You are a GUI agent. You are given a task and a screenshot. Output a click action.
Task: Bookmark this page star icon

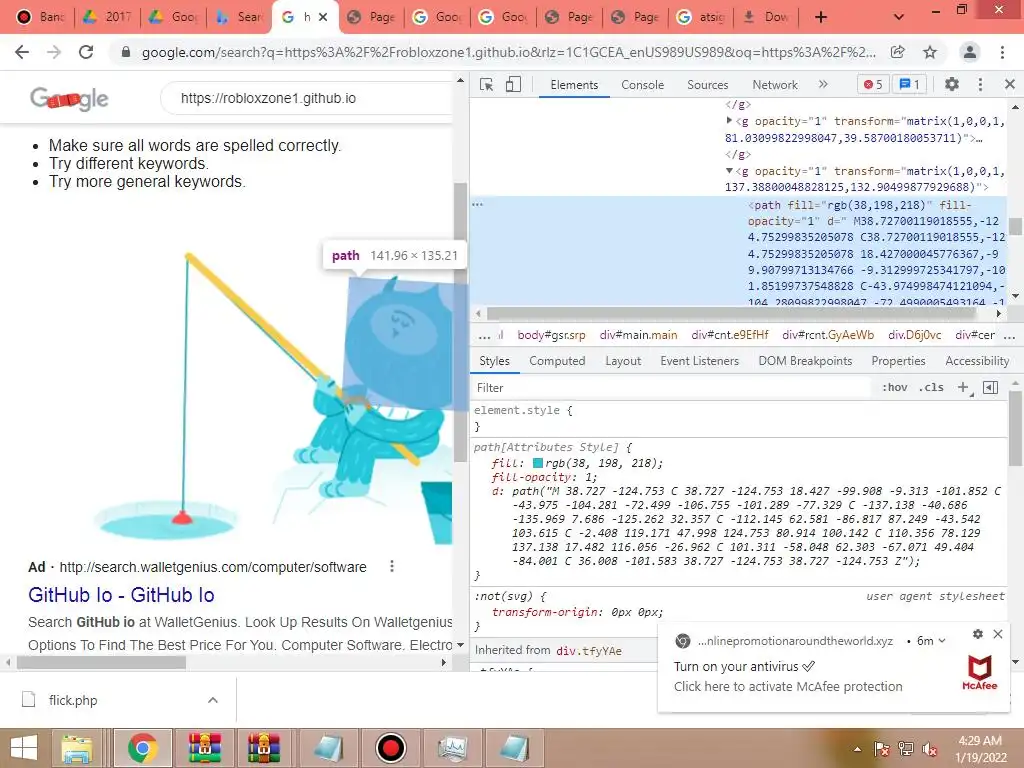(930, 52)
